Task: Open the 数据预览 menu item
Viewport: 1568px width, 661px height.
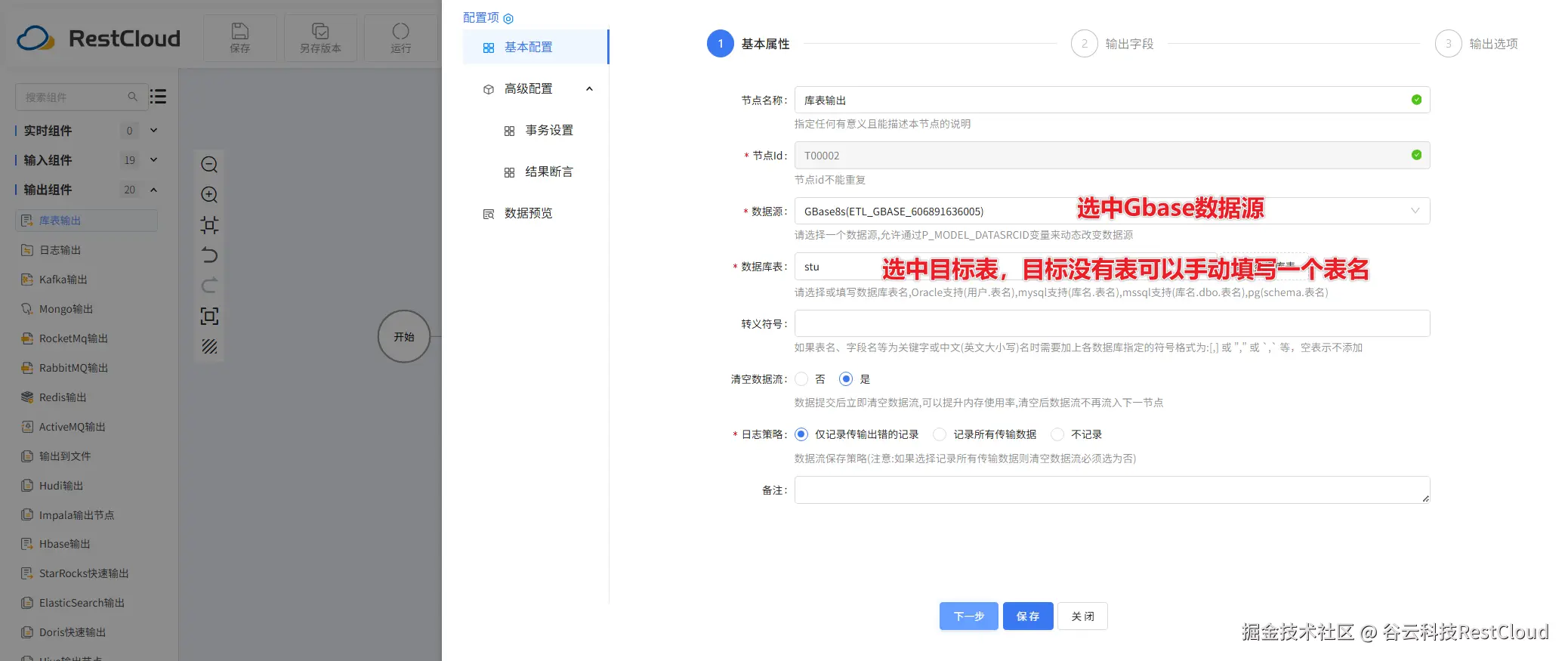Action: (x=528, y=214)
